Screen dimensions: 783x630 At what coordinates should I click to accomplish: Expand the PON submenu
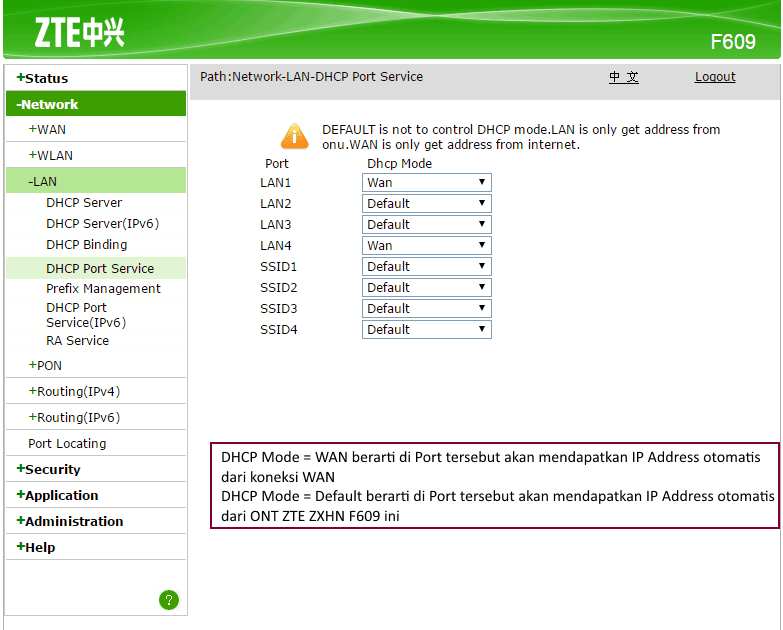[x=45, y=365]
